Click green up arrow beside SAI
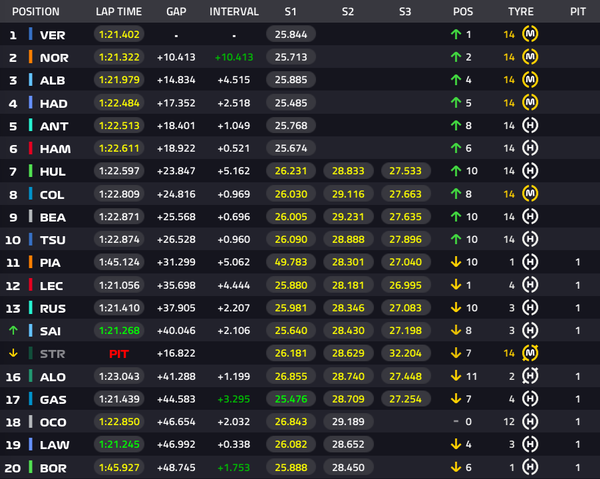This screenshot has width=600, height=479. [13, 330]
